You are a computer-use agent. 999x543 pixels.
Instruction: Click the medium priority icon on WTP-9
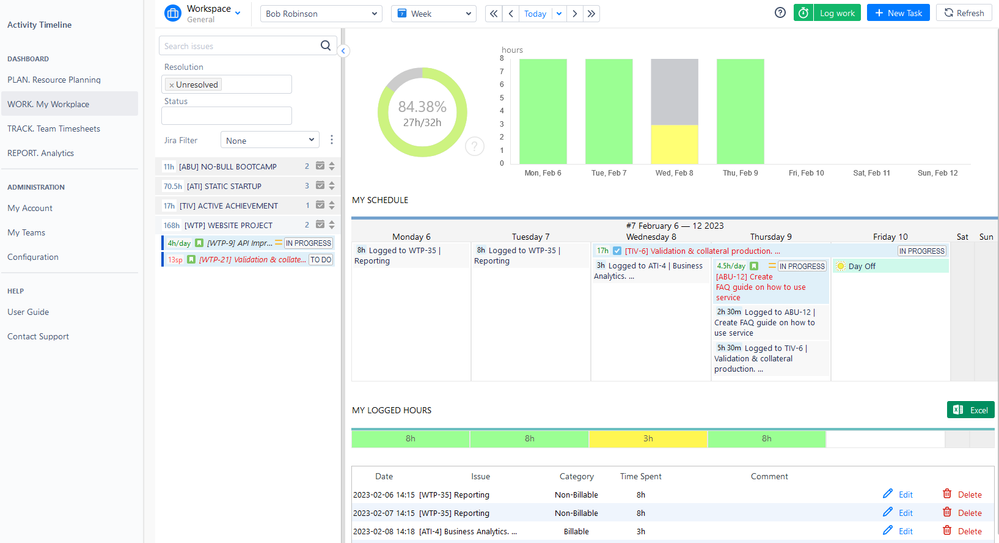[278, 243]
